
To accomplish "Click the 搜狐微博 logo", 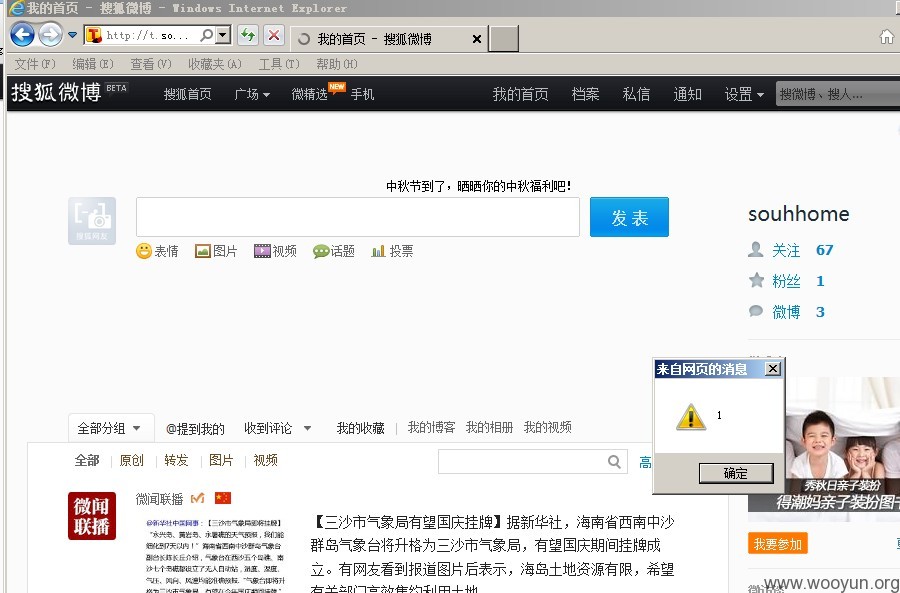I will (56, 92).
